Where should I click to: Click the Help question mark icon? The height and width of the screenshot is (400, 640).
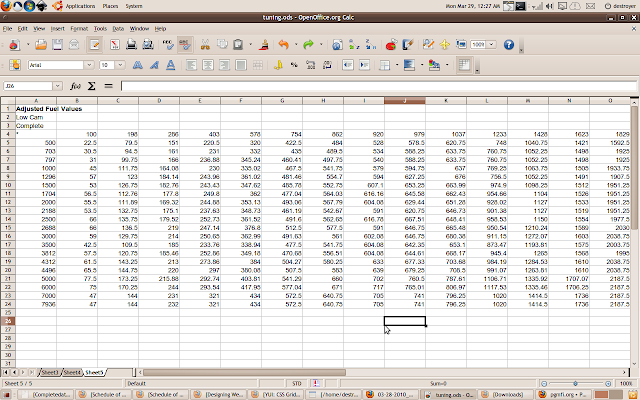point(509,45)
